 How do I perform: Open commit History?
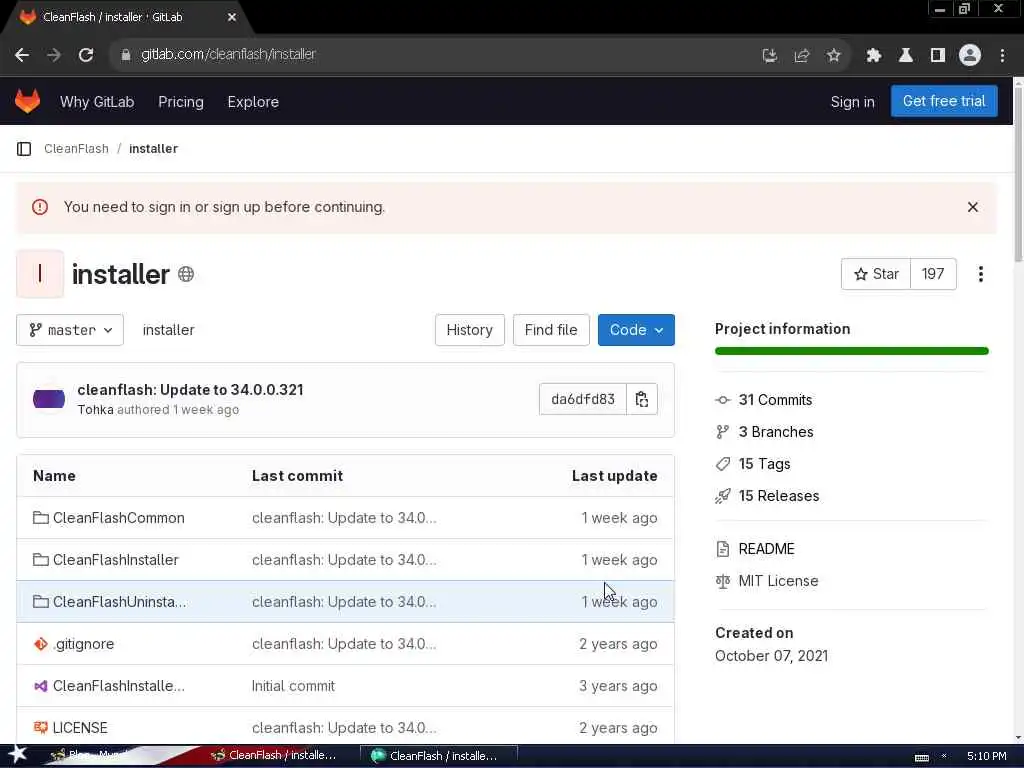470,330
